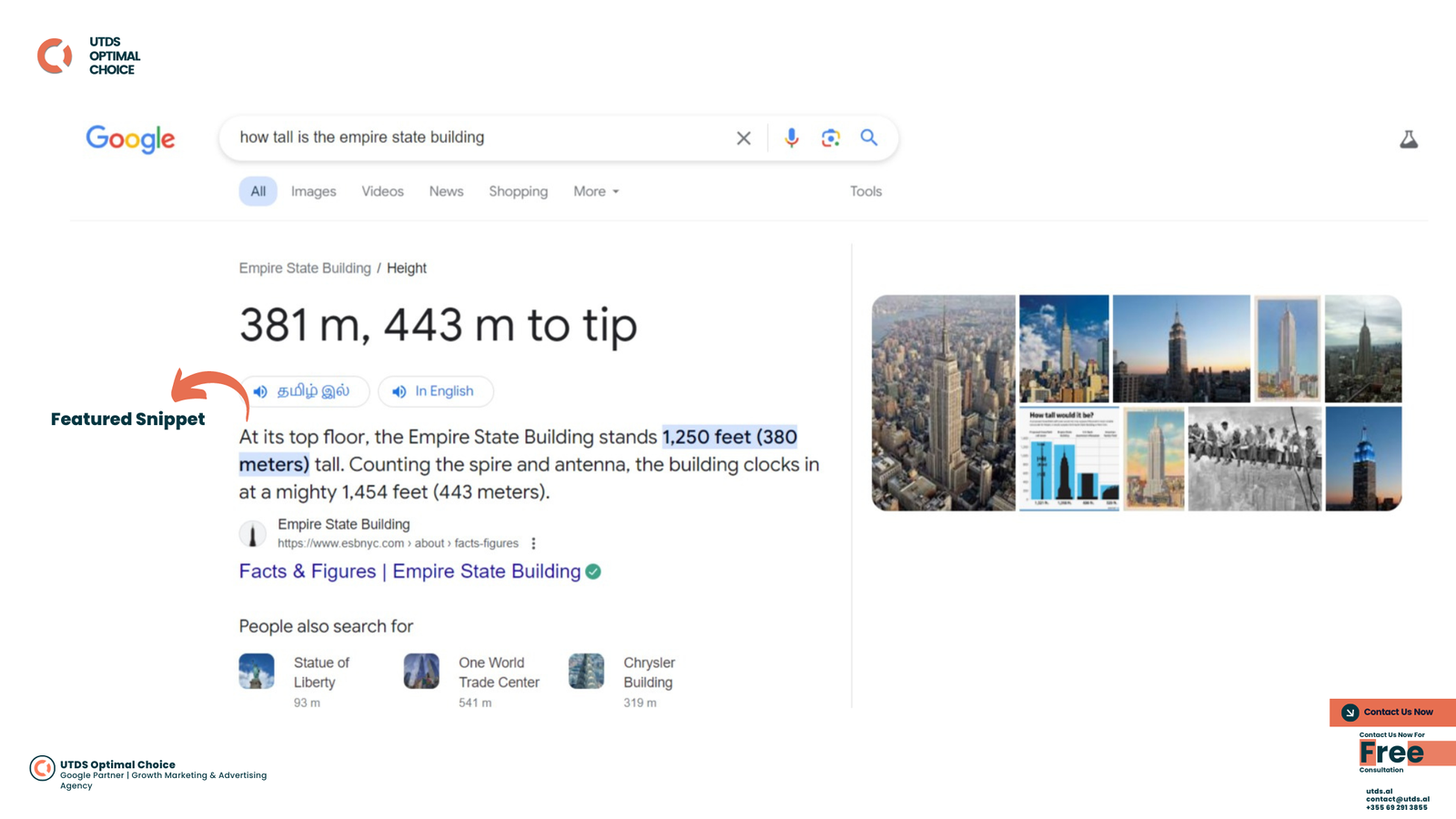Screen dimensions: 1456x819
Task: Open the News tab
Action: coord(446,191)
